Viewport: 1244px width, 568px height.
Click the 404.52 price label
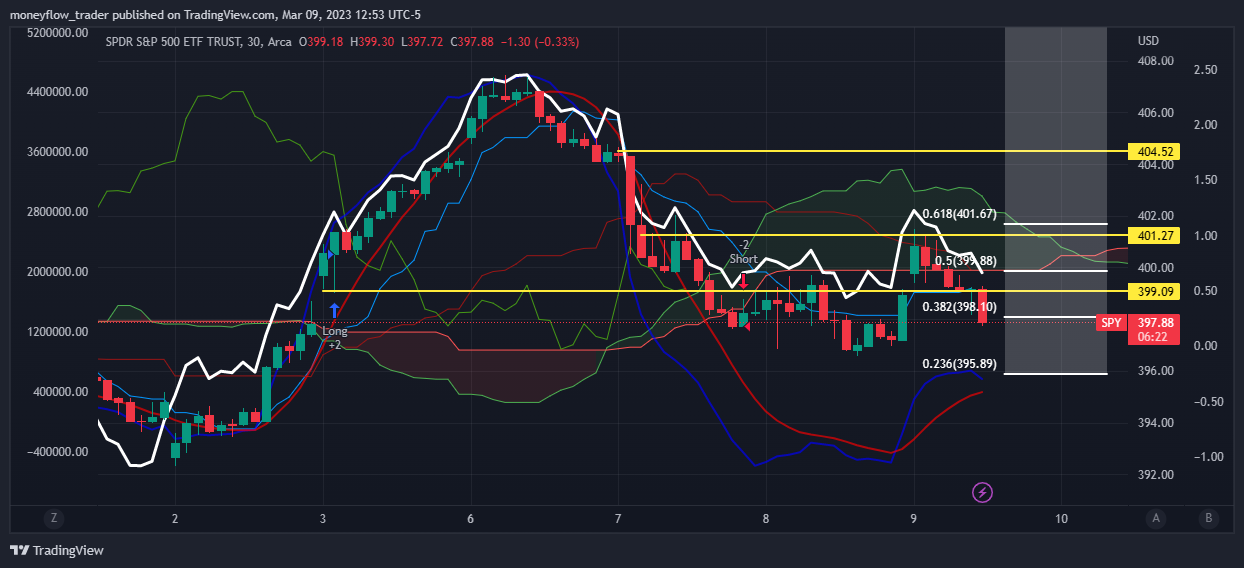pos(1154,152)
